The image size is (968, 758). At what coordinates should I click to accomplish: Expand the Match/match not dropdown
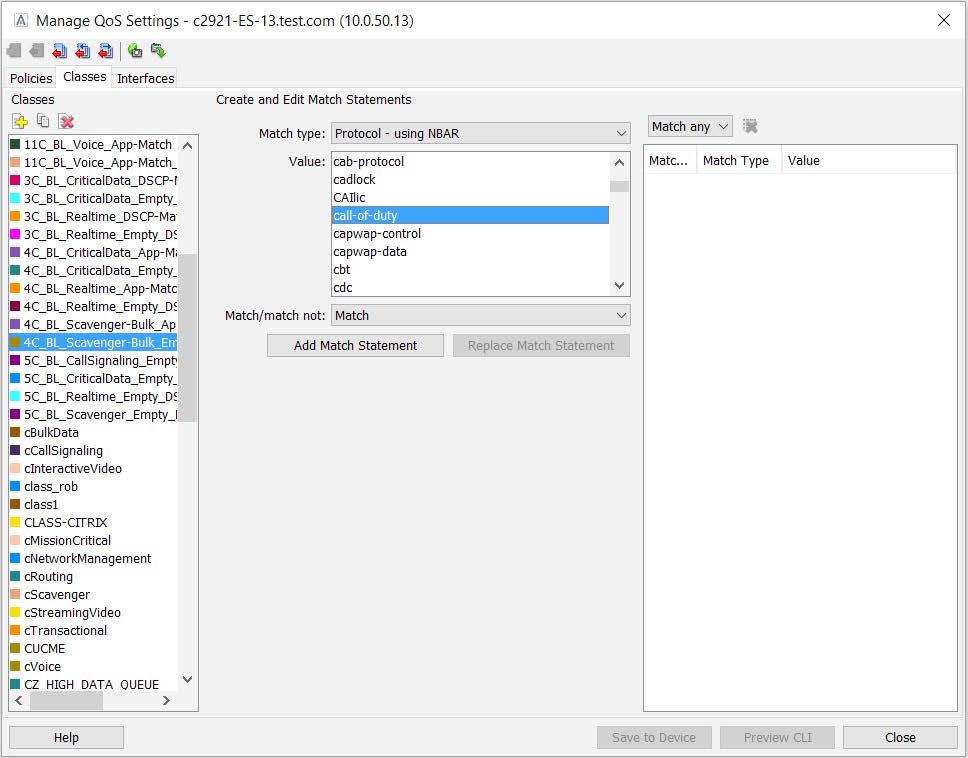pos(480,315)
